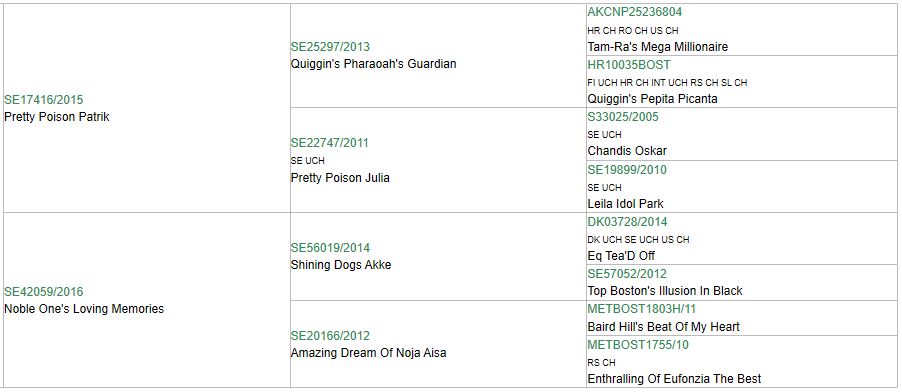Select the Noble One's Loving Memories entry
902x392 pixels.
tap(84, 309)
